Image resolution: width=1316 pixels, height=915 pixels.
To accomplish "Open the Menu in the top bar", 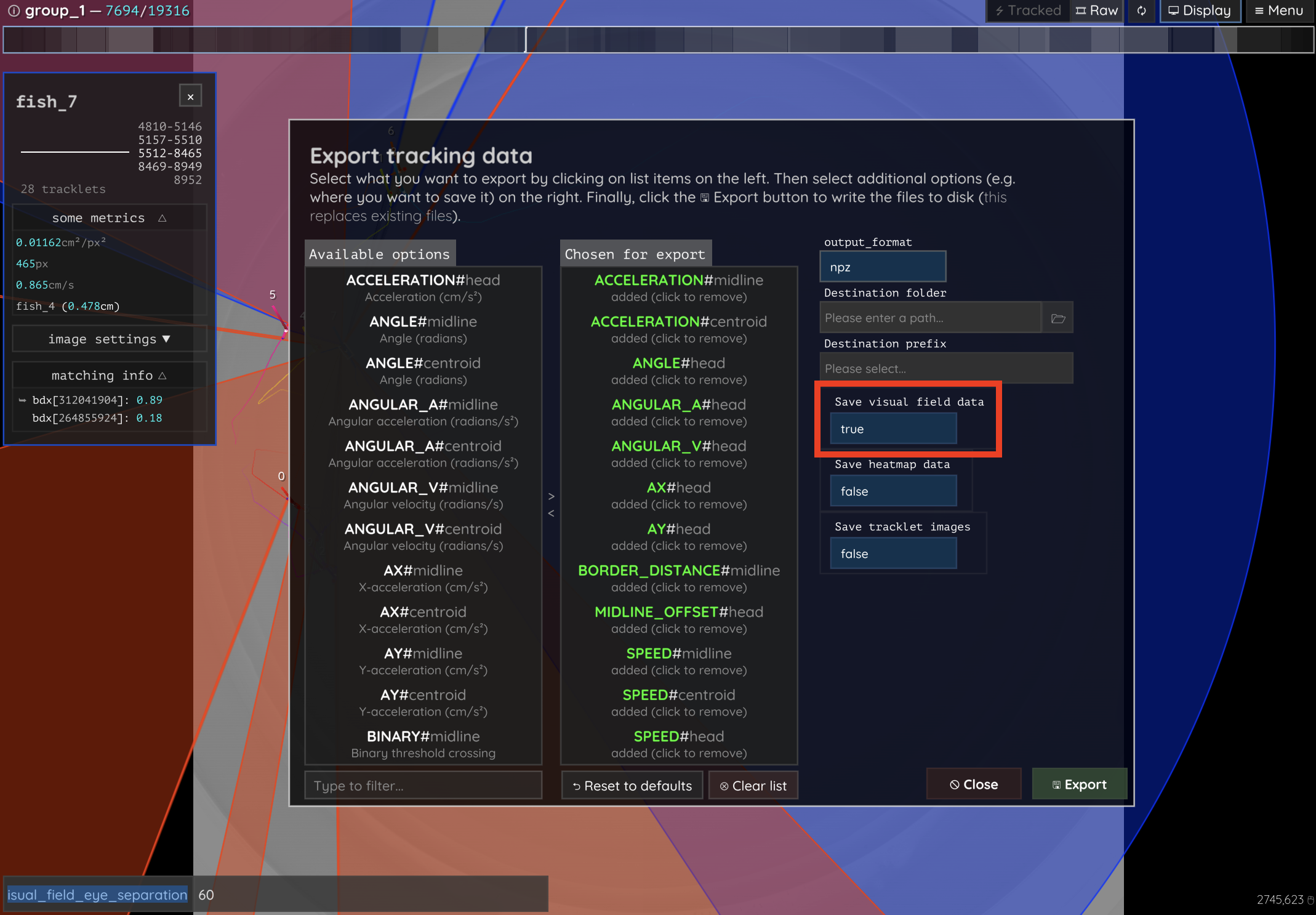I will [1278, 10].
